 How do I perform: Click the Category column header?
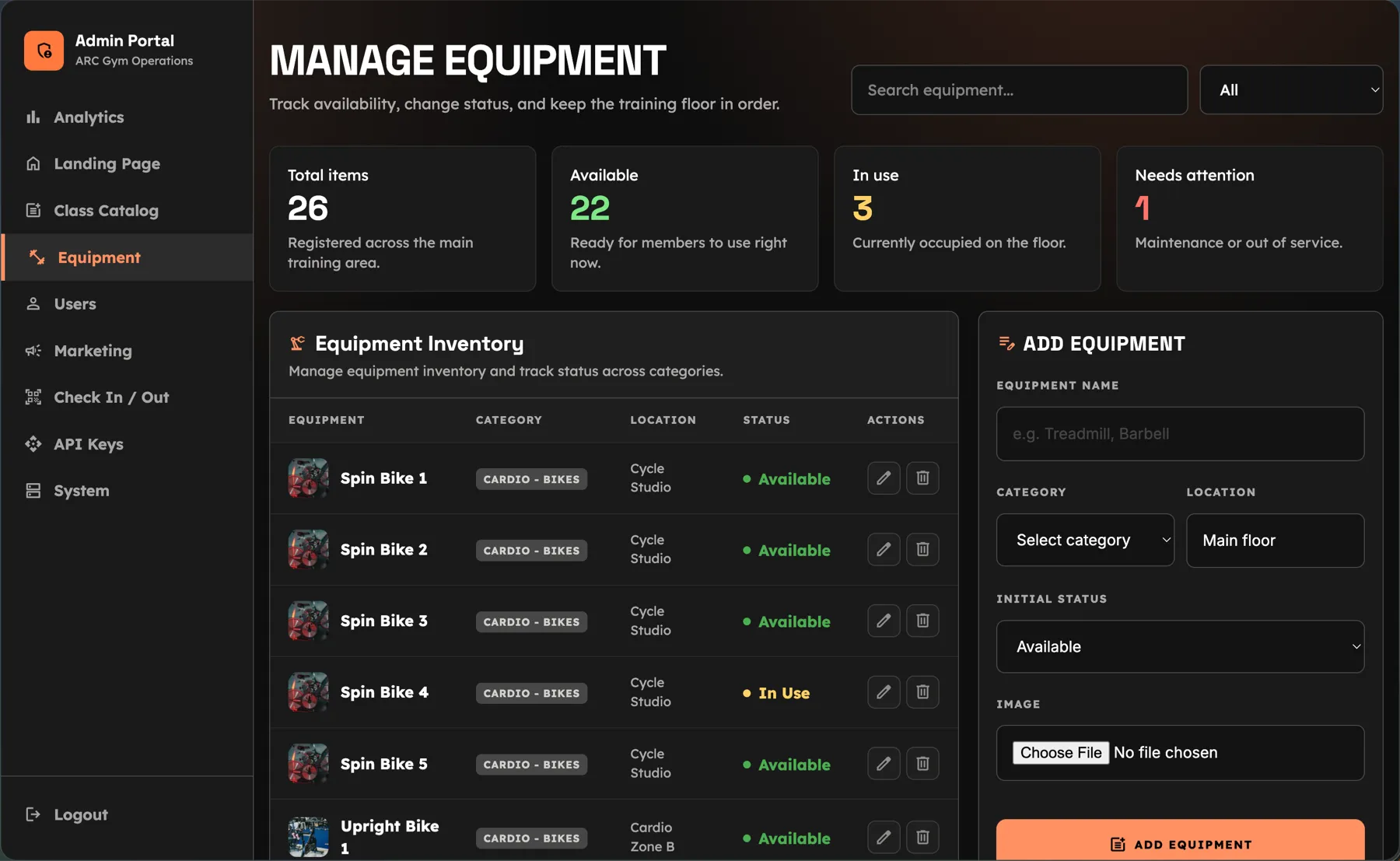(509, 419)
